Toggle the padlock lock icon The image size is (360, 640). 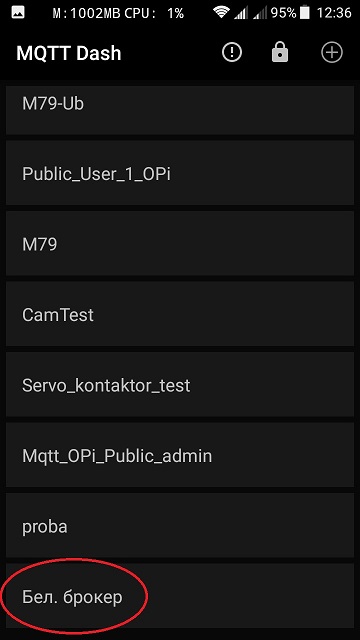[280, 53]
